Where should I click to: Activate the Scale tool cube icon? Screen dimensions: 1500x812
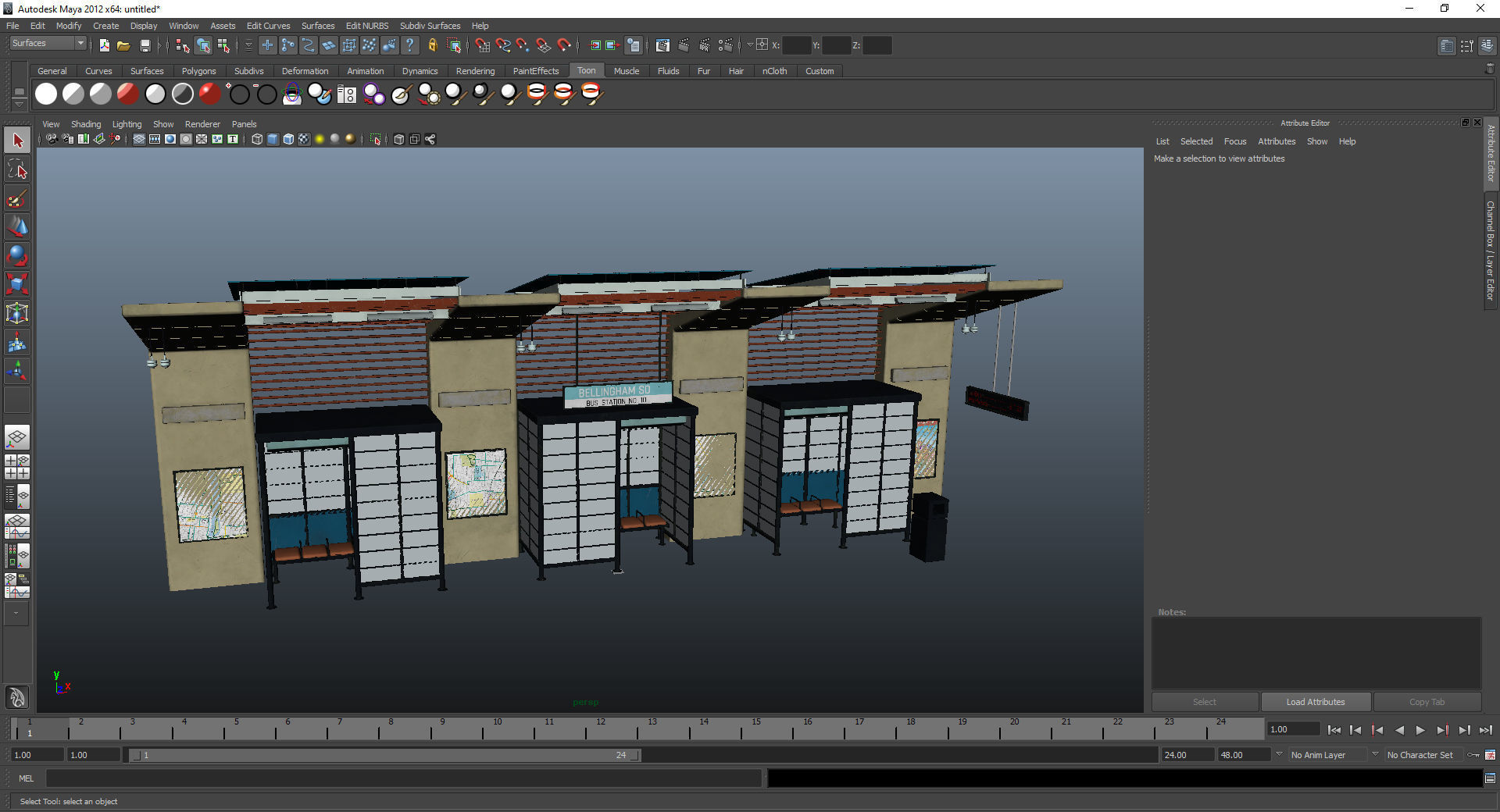[17, 284]
